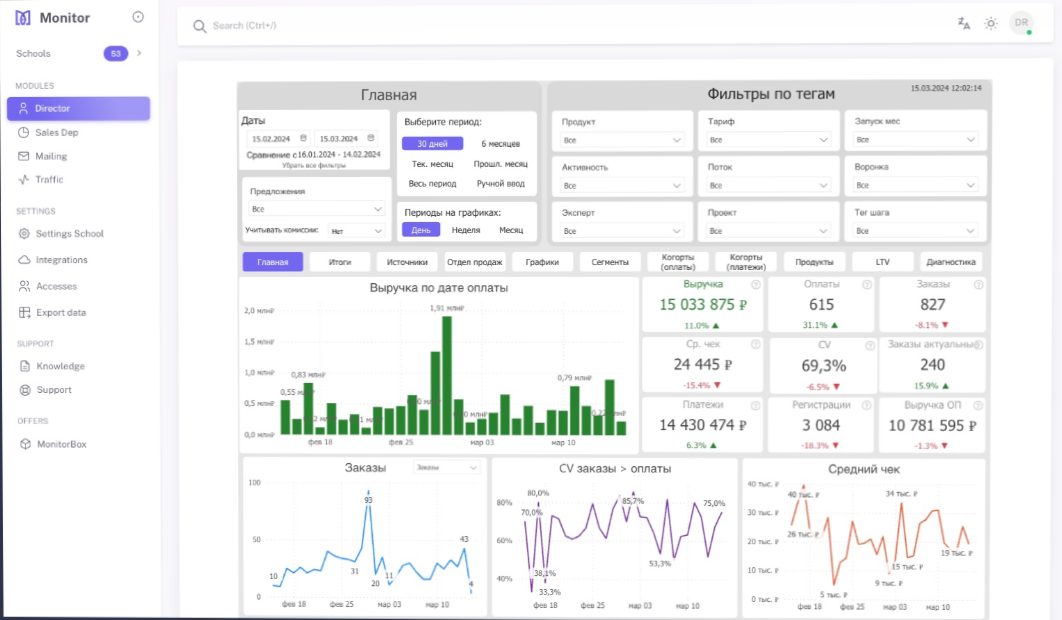Open the Отдел продаж tab
The width and height of the screenshot is (1062, 620).
tap(475, 262)
